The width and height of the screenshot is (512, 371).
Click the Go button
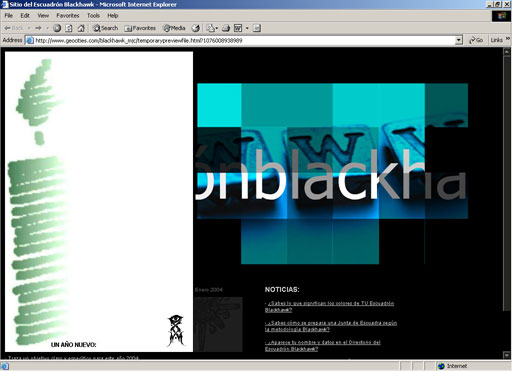476,40
